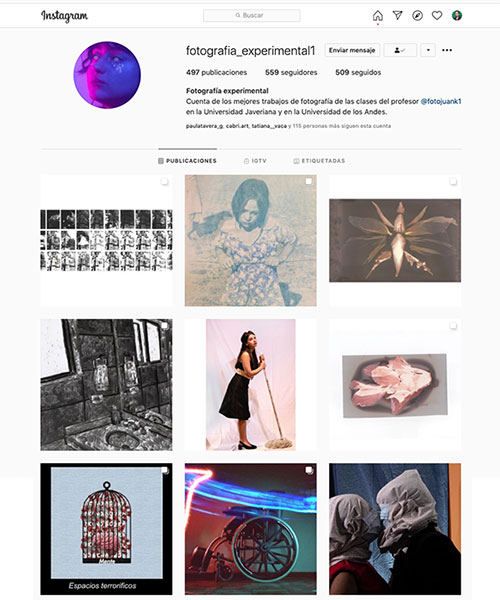This screenshot has width=500, height=600.
Task: Open the purple profile picture
Action: point(107,75)
